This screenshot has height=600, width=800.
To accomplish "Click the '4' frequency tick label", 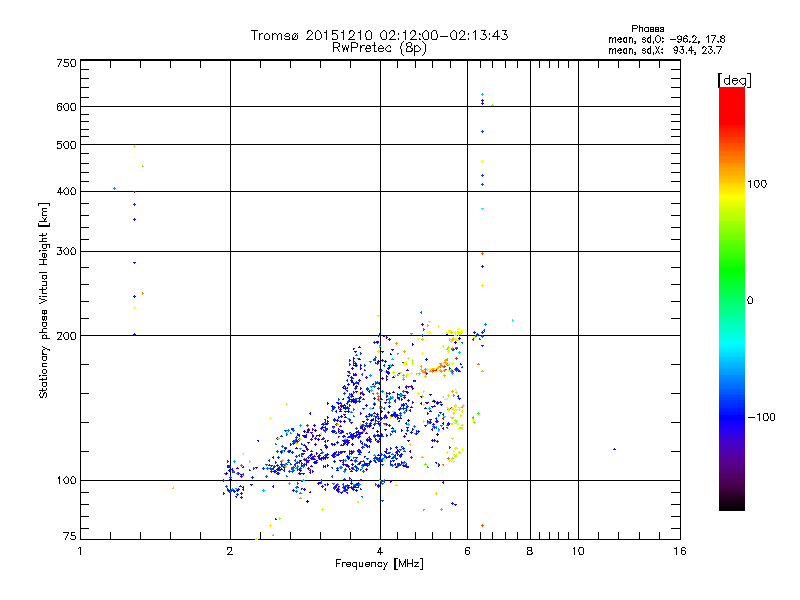I will click(x=380, y=551).
